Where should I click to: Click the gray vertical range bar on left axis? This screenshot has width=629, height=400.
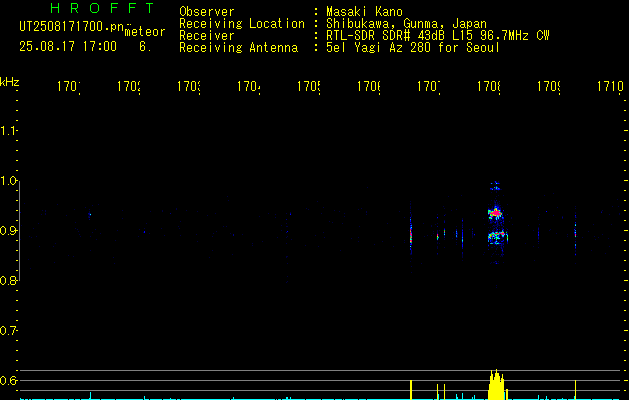(x=20, y=231)
